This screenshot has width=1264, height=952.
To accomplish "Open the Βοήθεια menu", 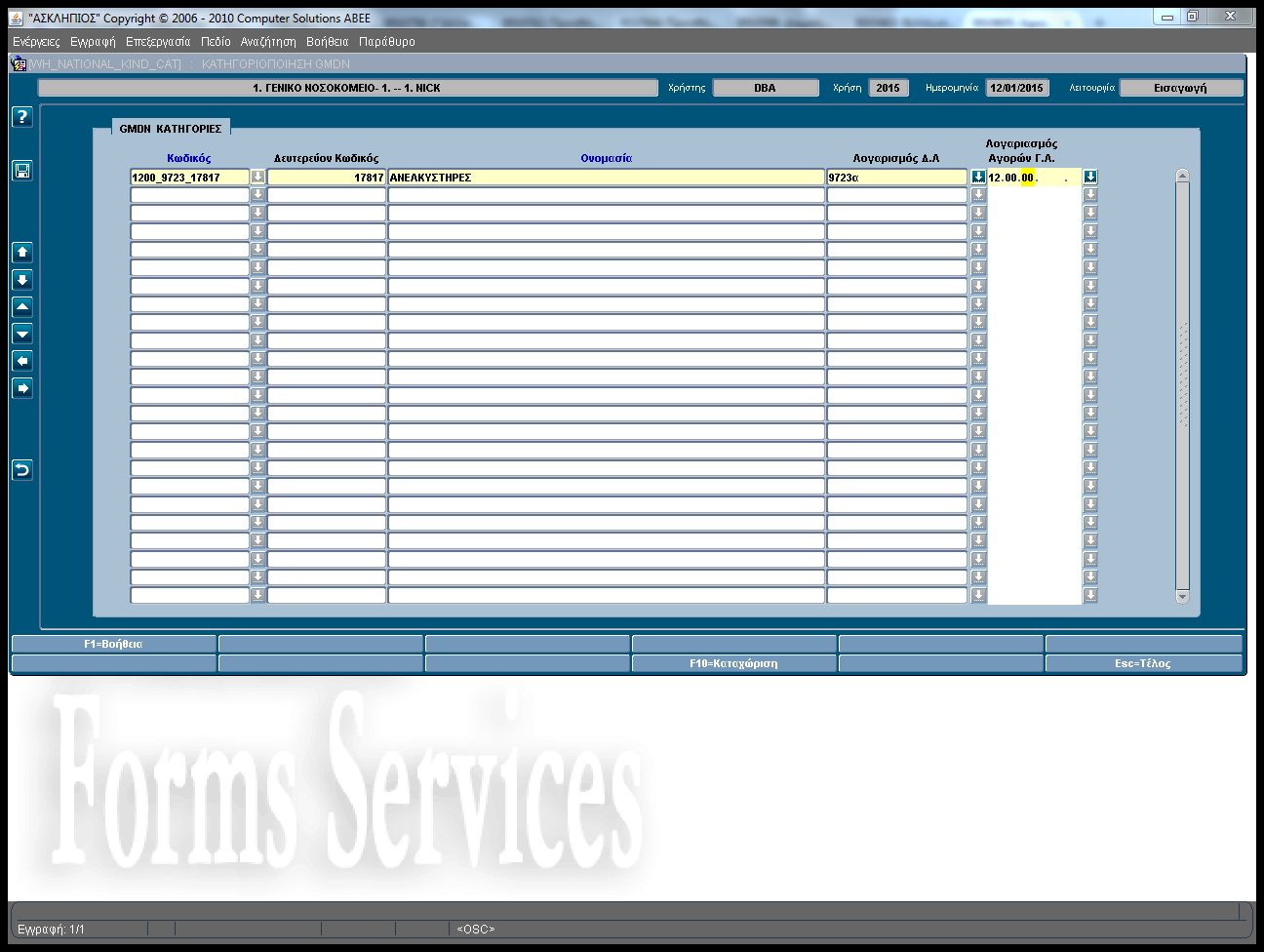I will coord(327,42).
